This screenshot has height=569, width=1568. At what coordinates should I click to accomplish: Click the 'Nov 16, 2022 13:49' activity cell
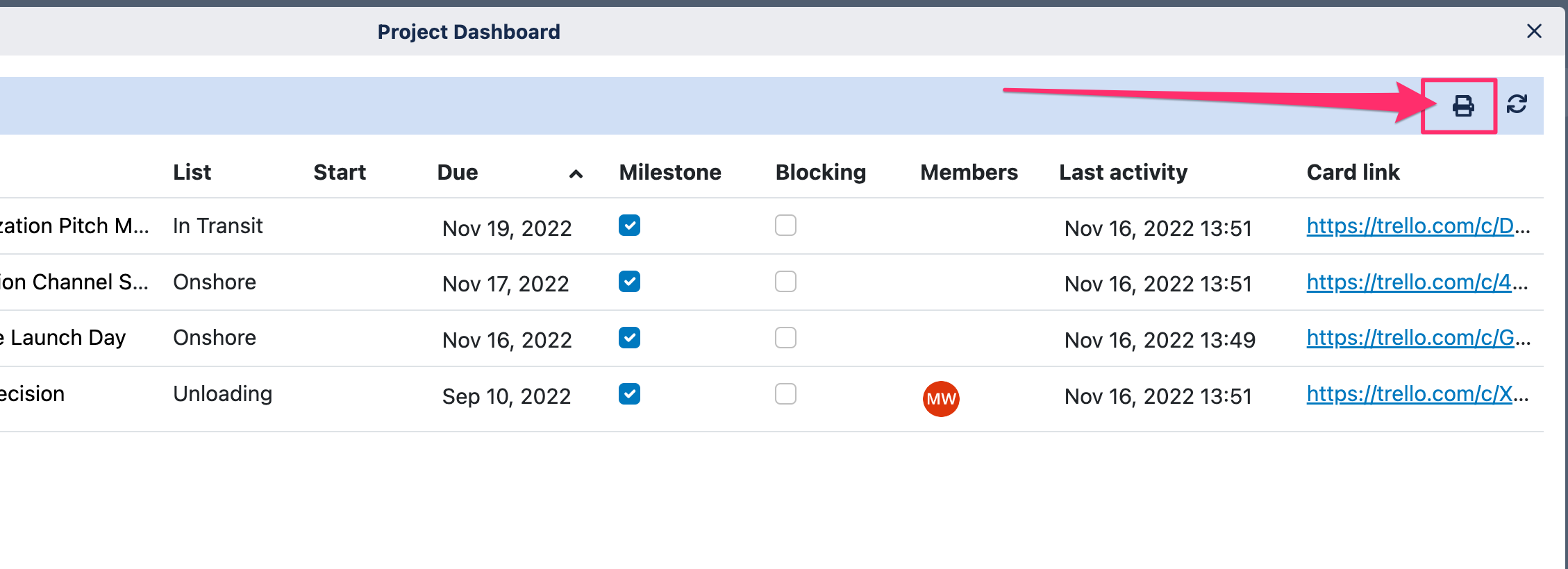point(1160,340)
